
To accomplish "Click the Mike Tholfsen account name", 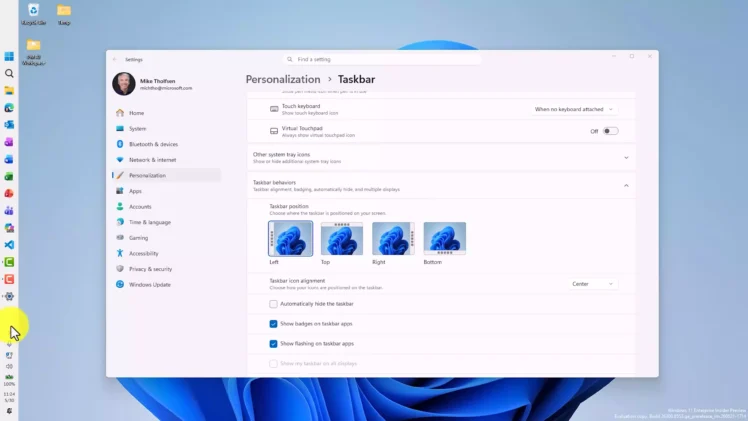I will click(x=157, y=81).
